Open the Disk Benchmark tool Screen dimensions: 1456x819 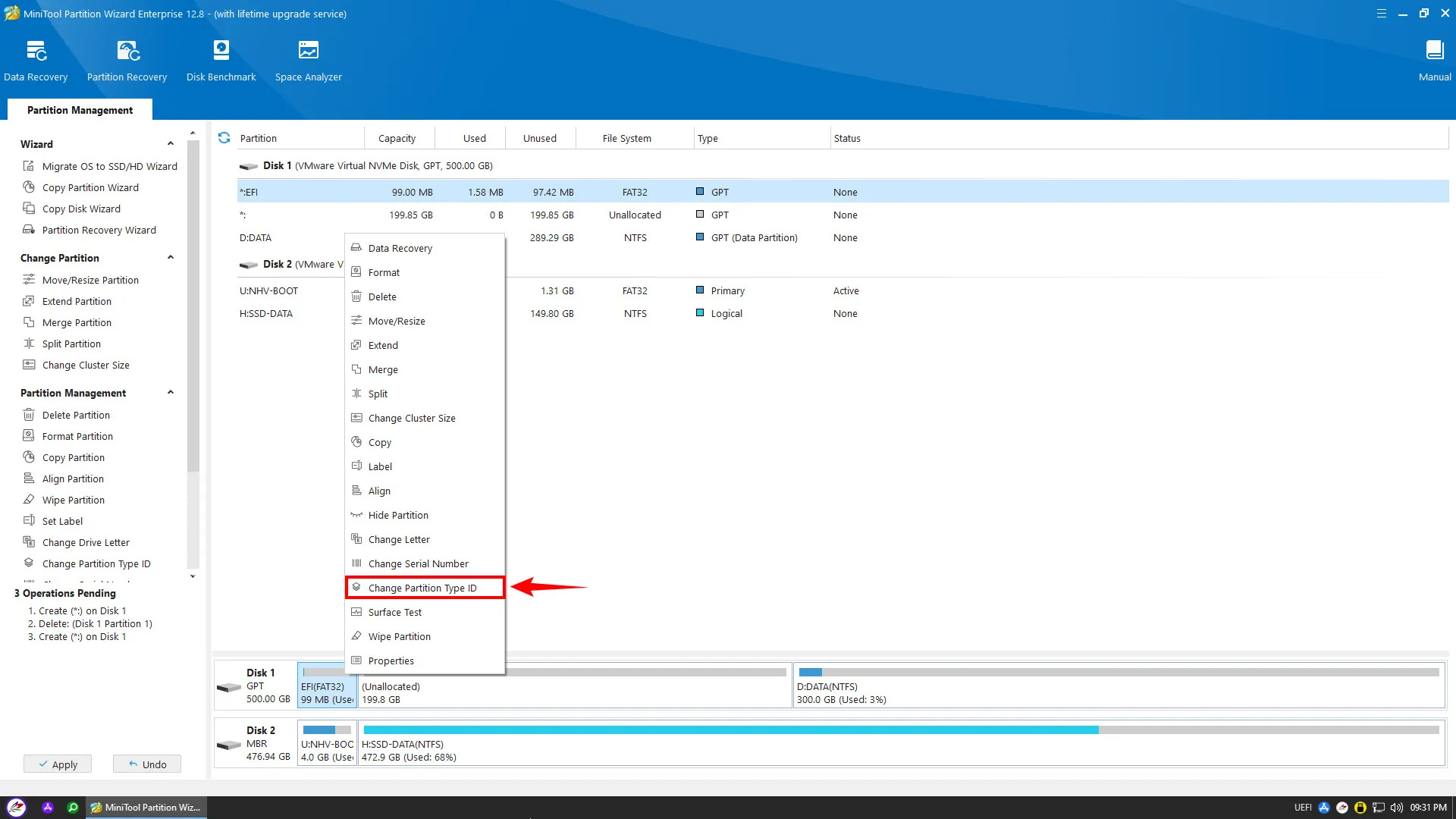tap(221, 52)
